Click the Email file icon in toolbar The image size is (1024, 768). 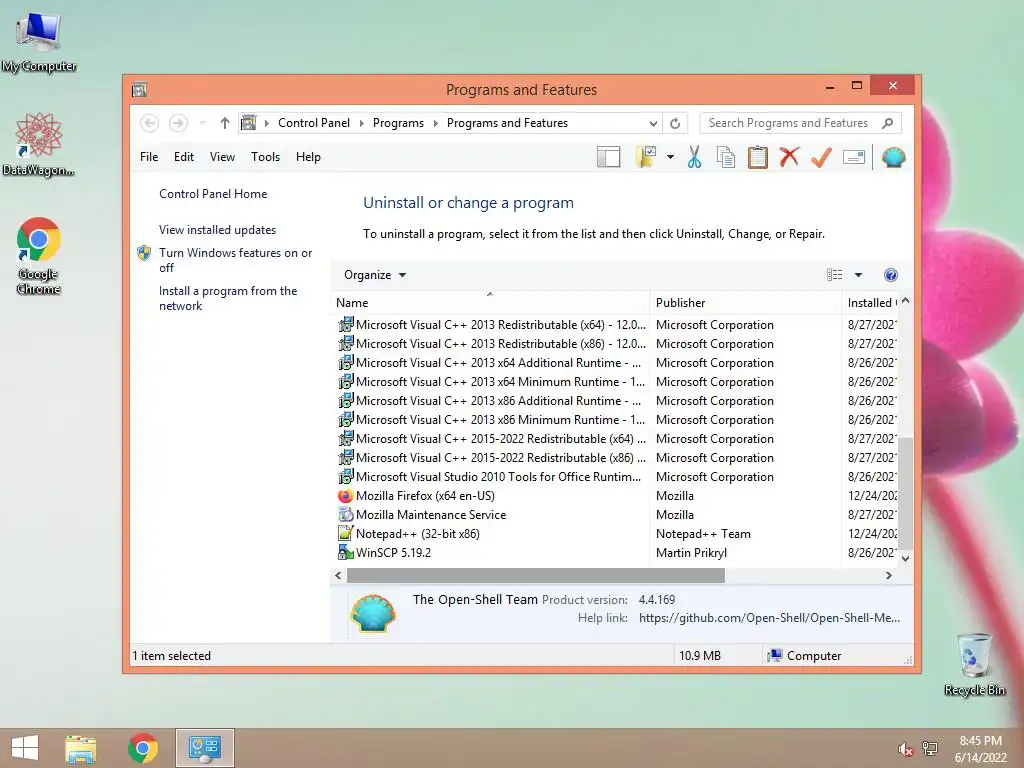pyautogui.click(x=854, y=157)
